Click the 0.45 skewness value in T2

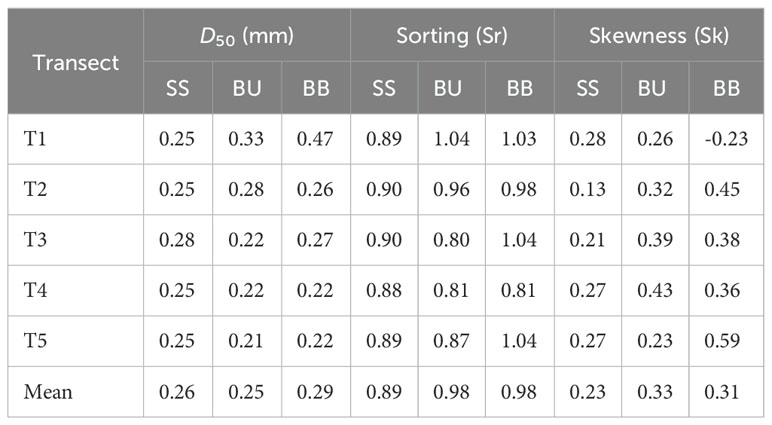(722, 189)
